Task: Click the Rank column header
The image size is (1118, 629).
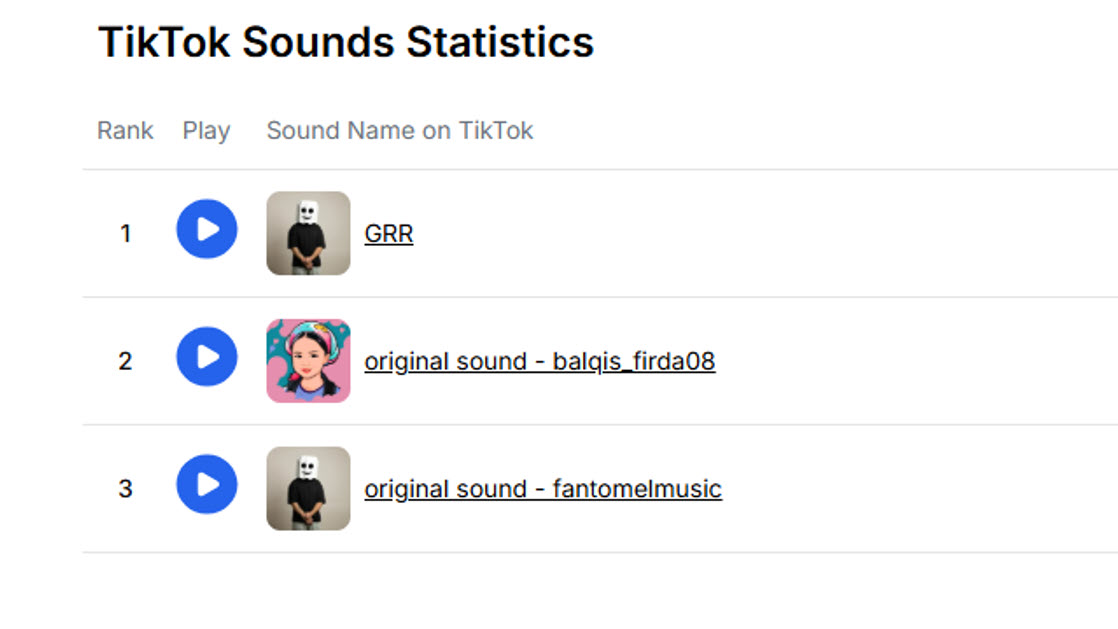Action: [x=125, y=131]
